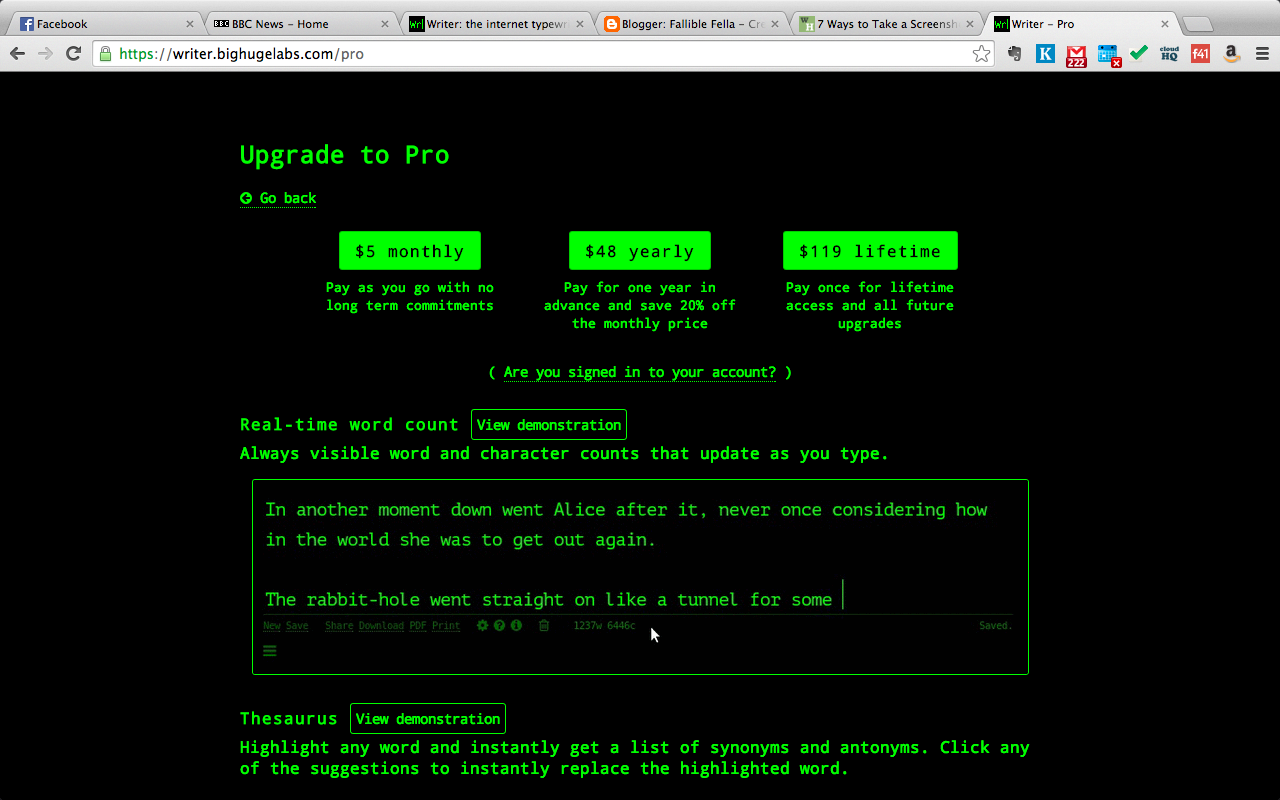The image size is (1280, 800).
Task: Click the info icon in the demo footer
Action: [x=516, y=625]
